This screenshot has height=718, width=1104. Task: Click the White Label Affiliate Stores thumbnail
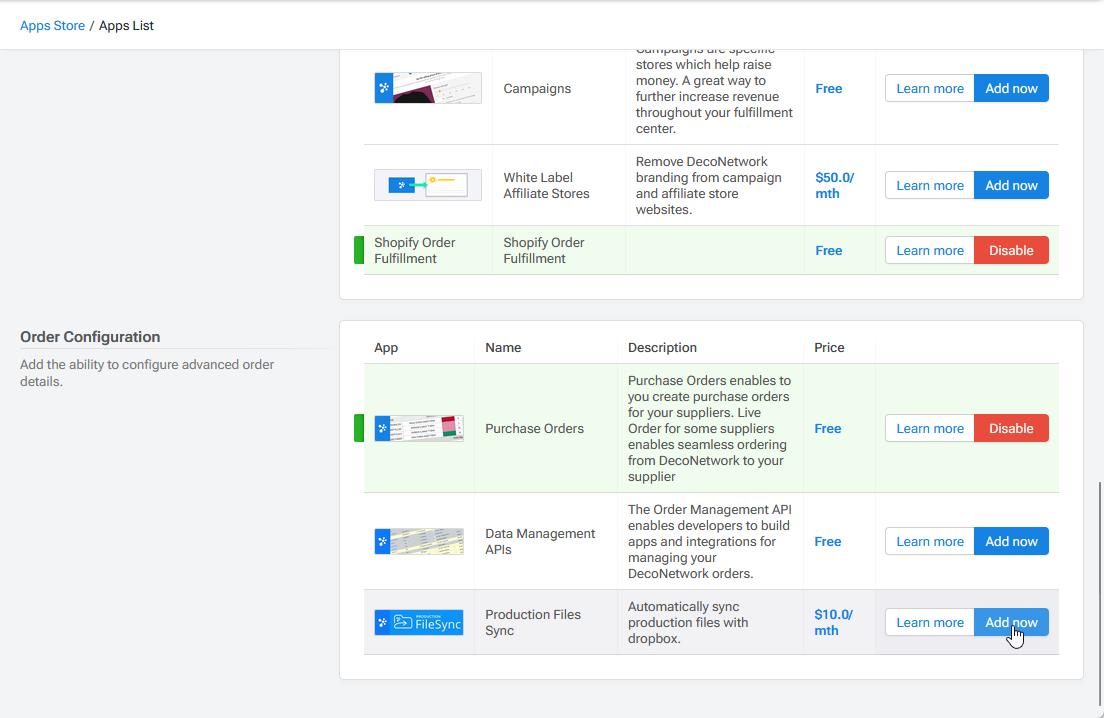coord(428,185)
